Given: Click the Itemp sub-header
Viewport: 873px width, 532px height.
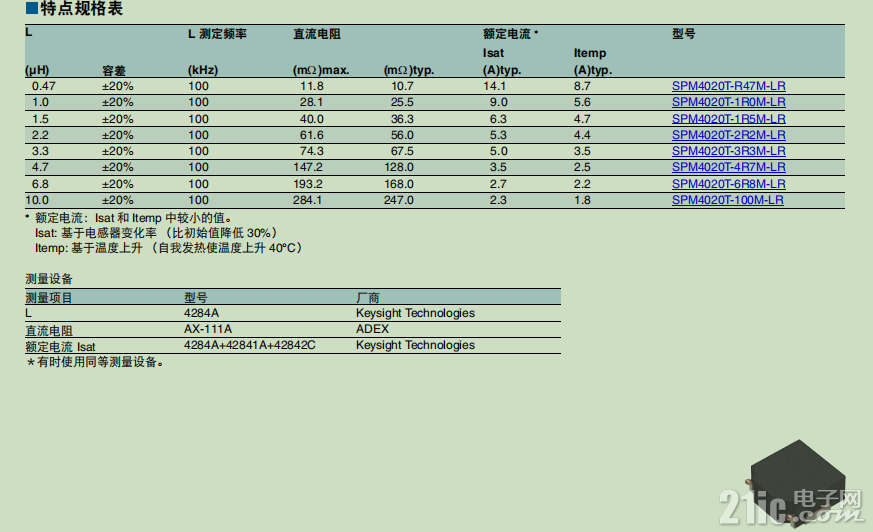Looking at the screenshot, I should click(590, 53).
